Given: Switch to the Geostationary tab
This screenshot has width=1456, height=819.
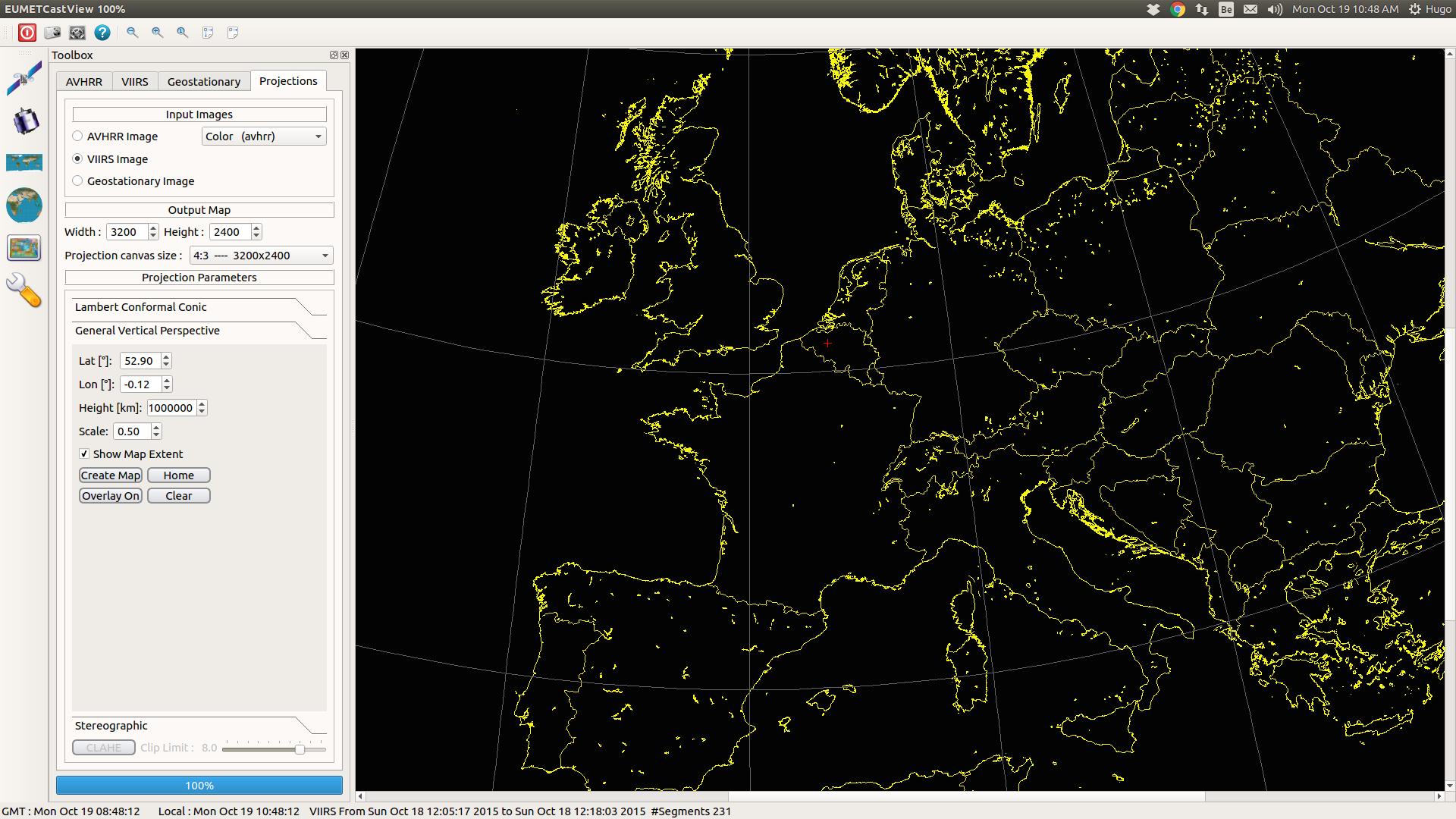Looking at the screenshot, I should [204, 82].
